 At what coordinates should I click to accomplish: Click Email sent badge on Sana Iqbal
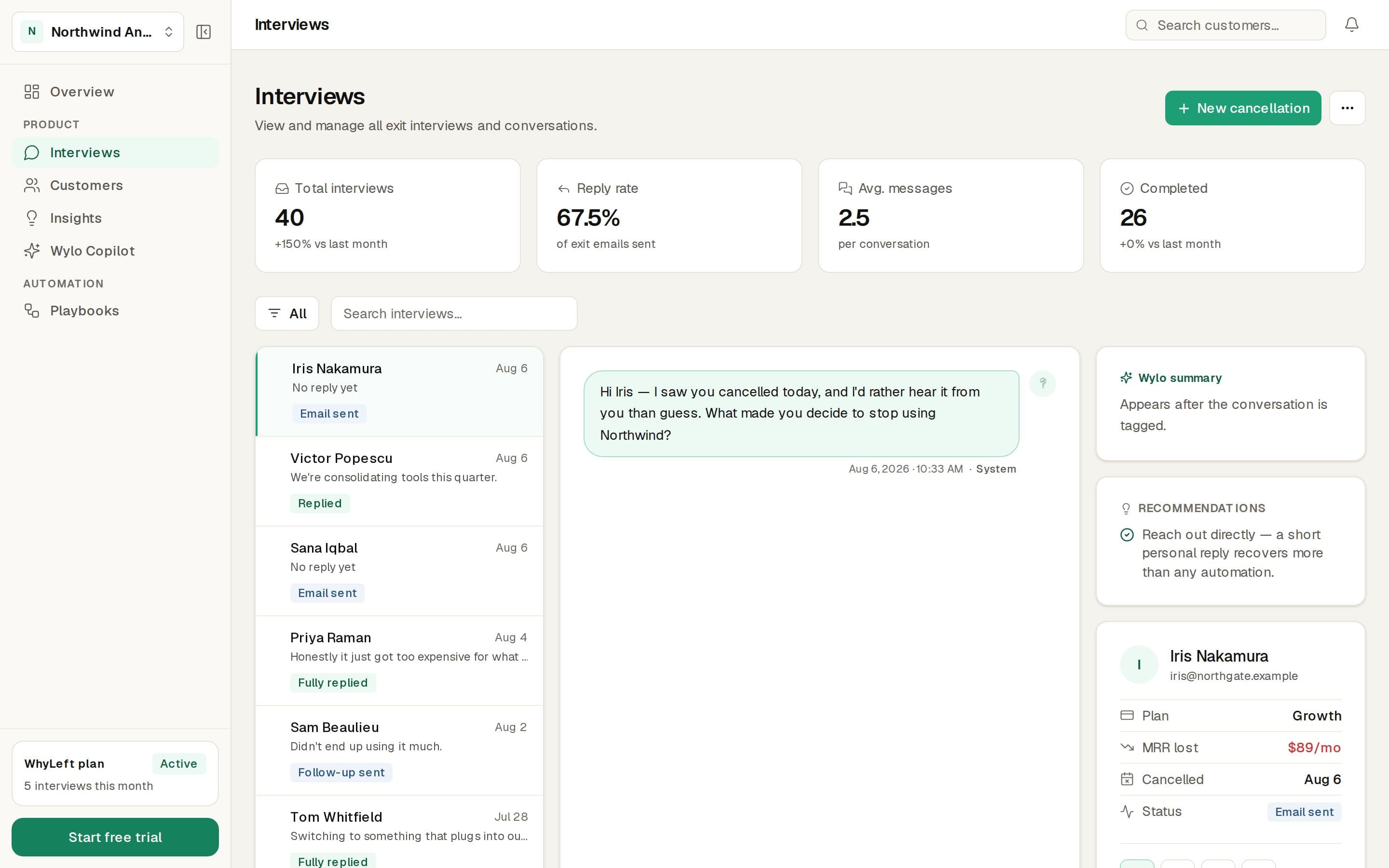pyautogui.click(x=327, y=593)
